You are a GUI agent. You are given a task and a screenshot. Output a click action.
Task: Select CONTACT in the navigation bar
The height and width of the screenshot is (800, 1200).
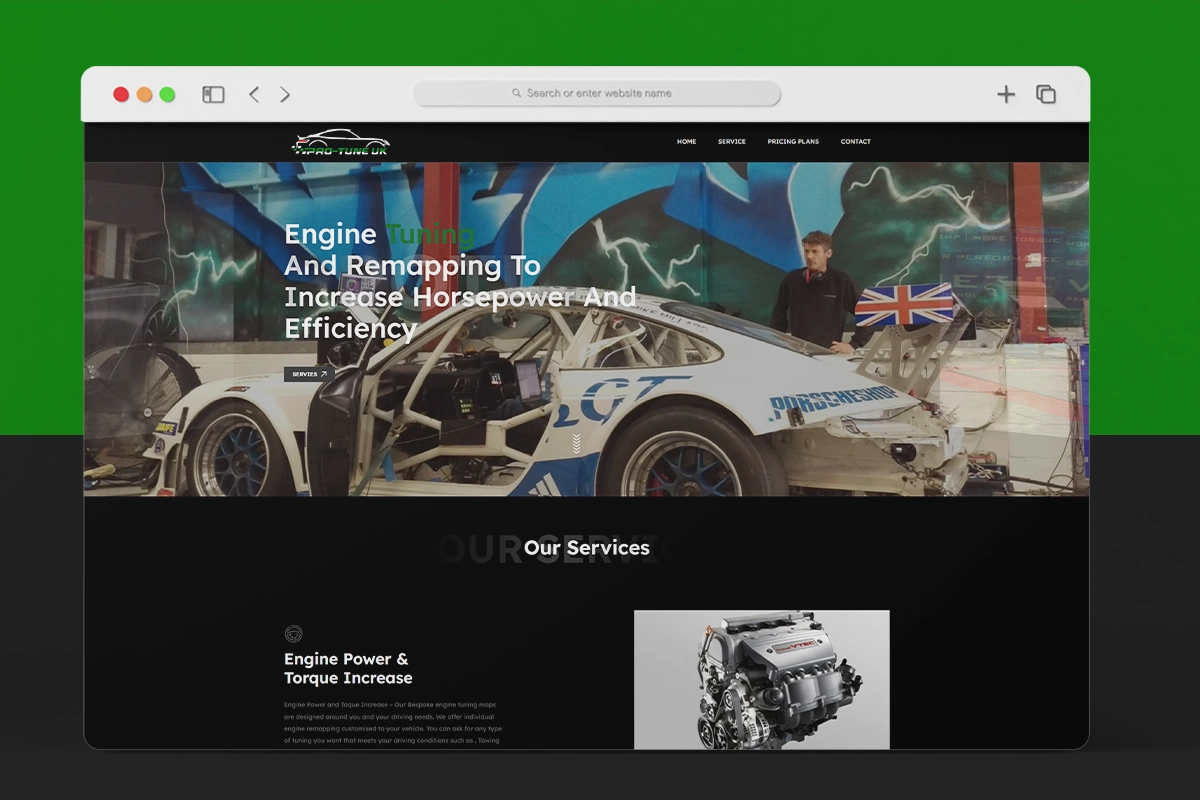pos(855,142)
